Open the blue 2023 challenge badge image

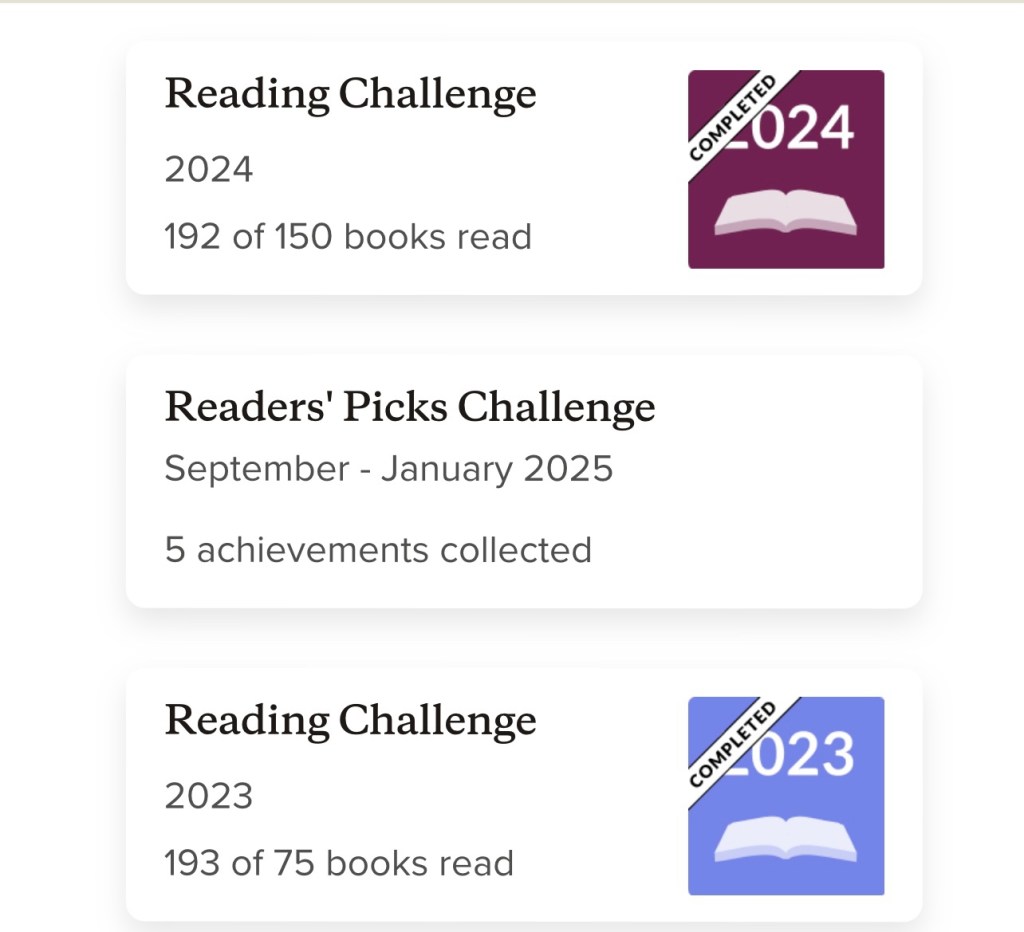click(786, 795)
